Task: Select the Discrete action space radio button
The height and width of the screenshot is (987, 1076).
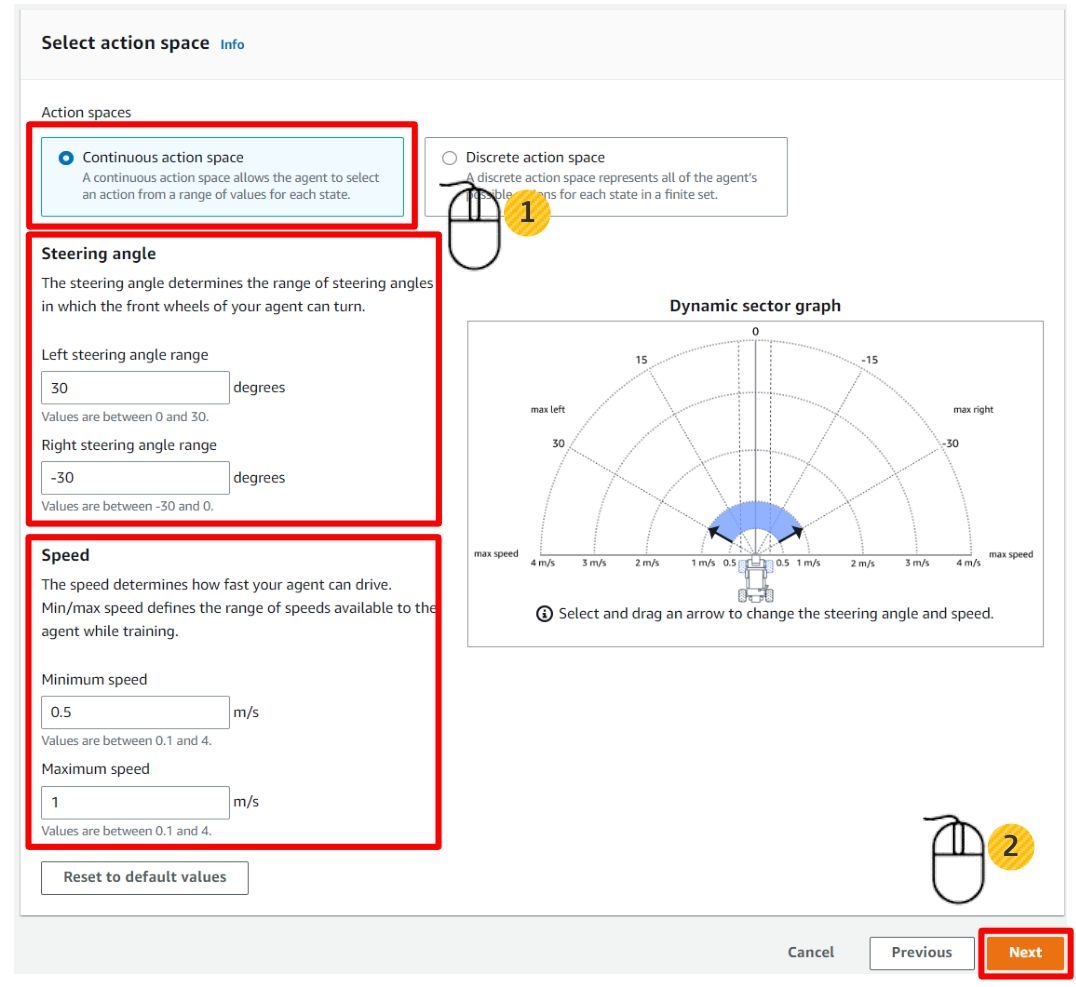Action: click(x=449, y=158)
